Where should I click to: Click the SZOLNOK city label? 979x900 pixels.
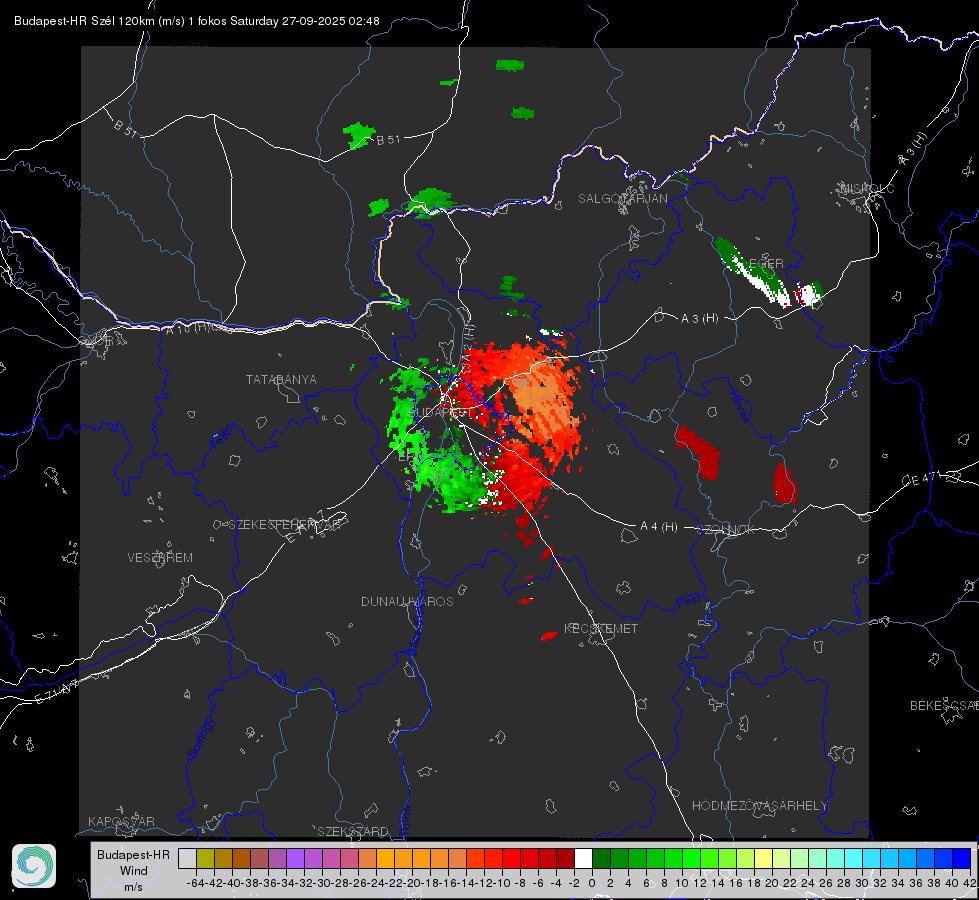pyautogui.click(x=726, y=530)
